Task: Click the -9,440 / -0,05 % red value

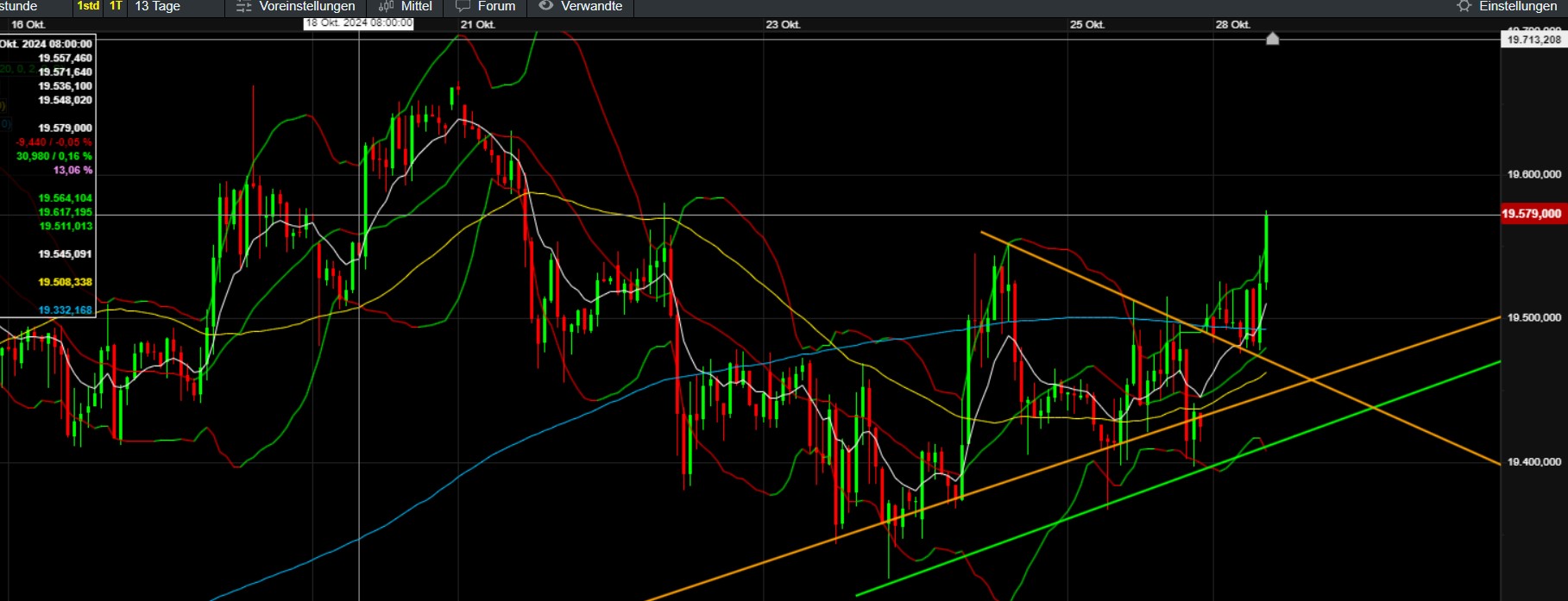Action: (54, 142)
